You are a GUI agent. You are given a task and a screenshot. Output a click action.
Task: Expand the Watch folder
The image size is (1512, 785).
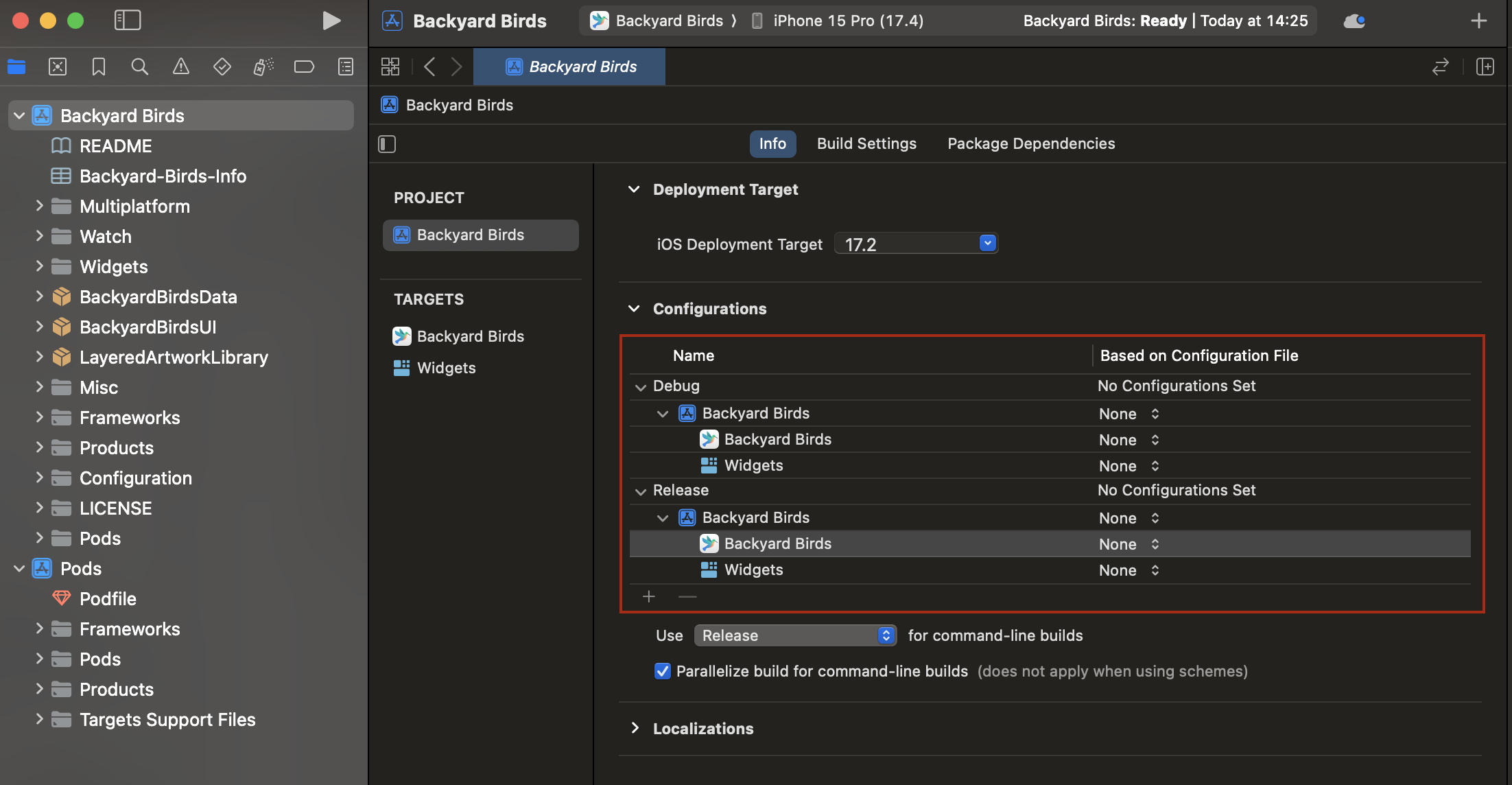coord(39,236)
